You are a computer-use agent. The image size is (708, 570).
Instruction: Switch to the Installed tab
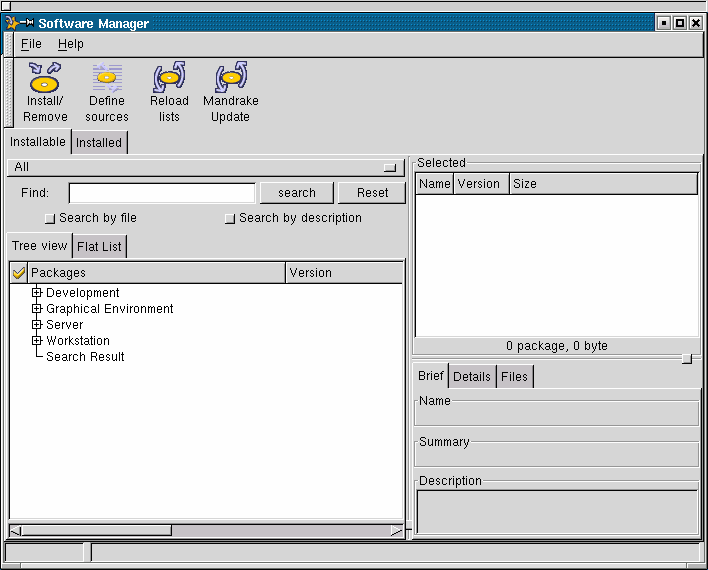99,143
